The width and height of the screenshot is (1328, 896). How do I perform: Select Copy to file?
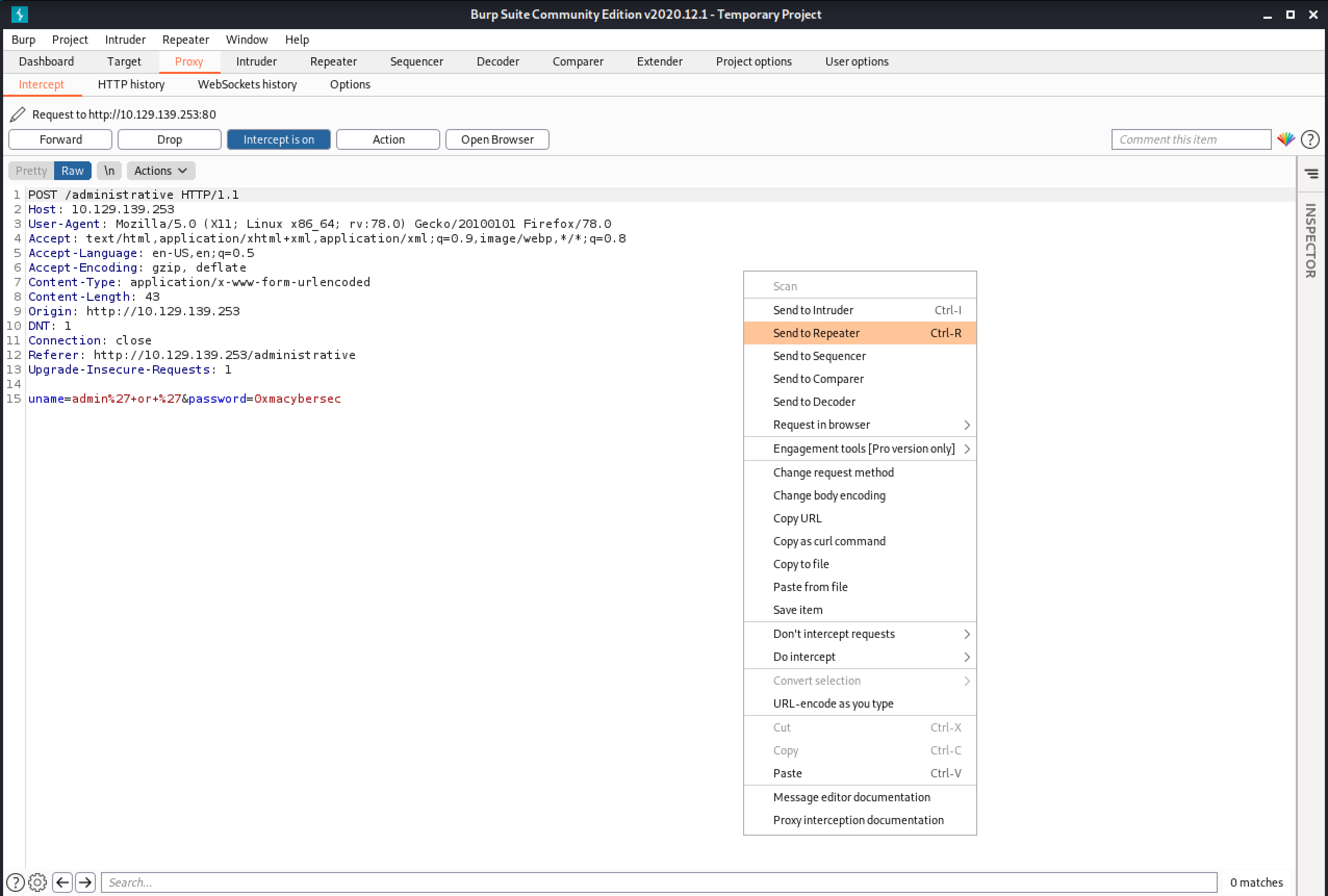(860, 564)
